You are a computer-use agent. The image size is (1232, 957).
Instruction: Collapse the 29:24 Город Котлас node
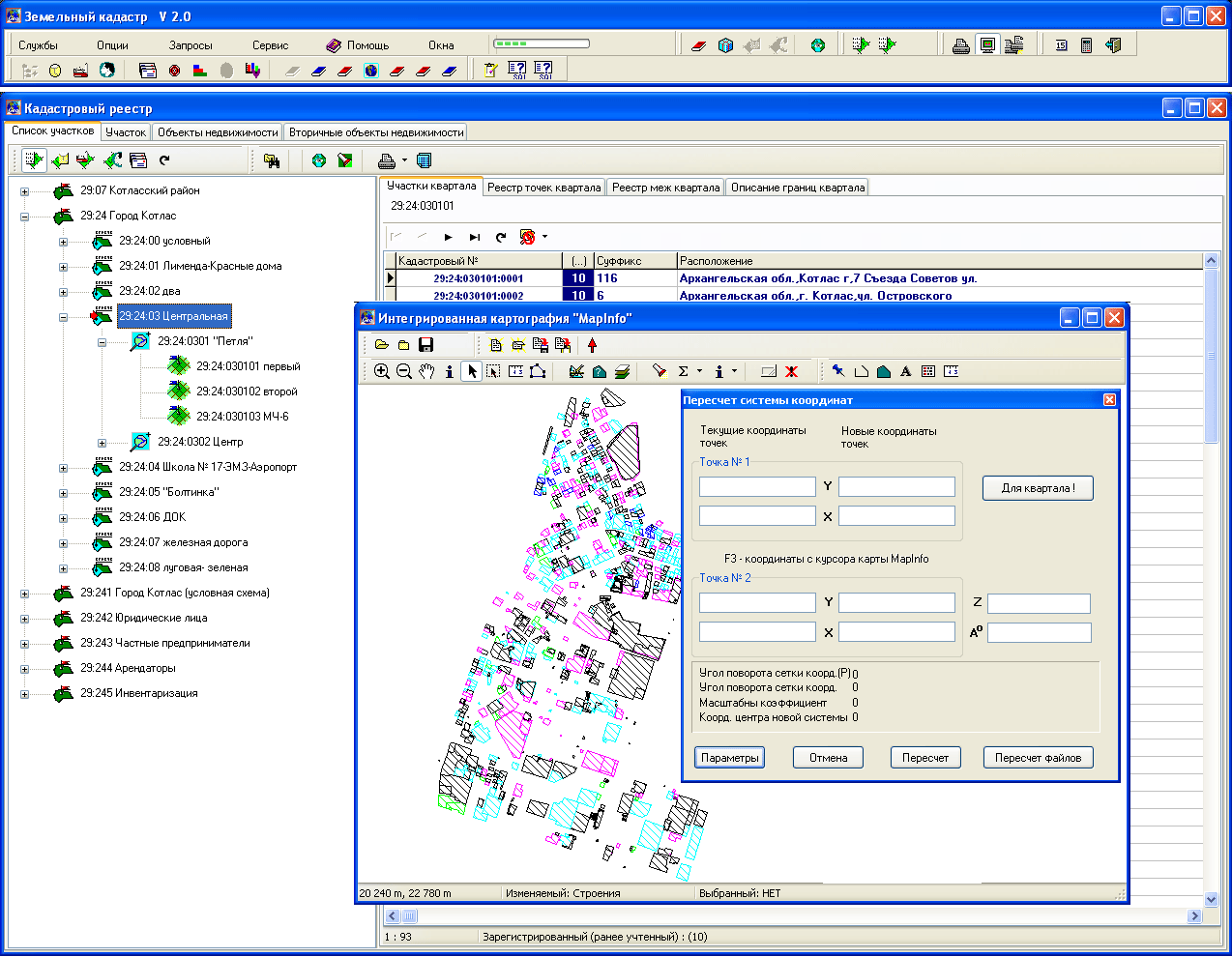tap(24, 217)
